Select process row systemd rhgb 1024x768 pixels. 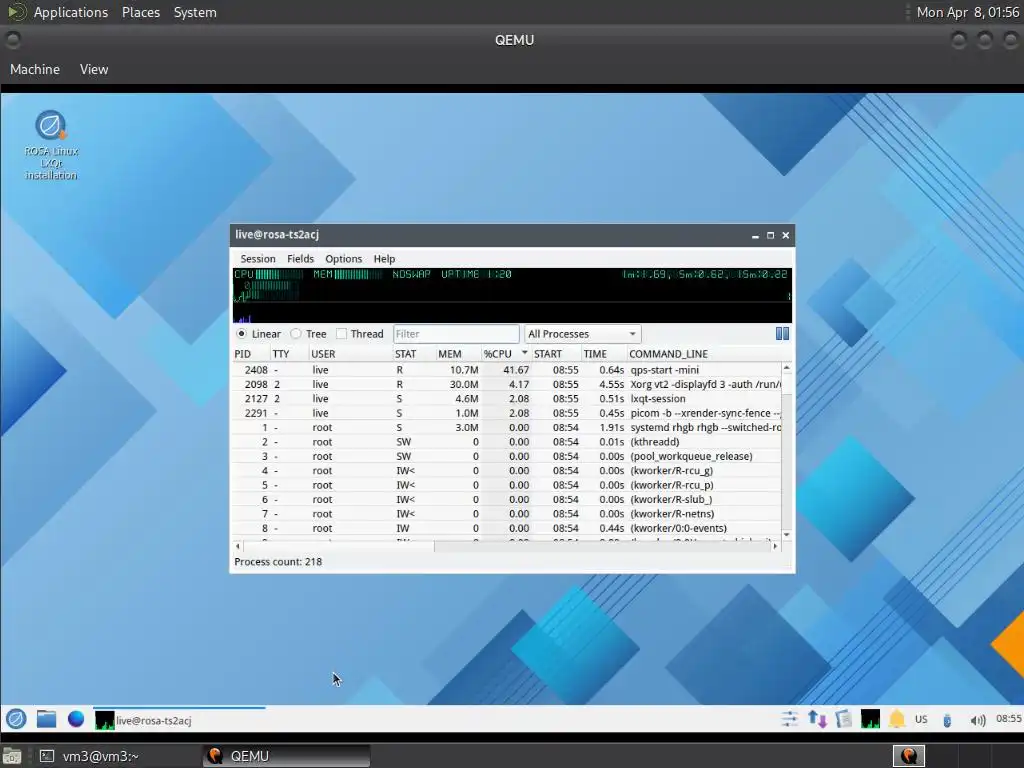pos(507,427)
